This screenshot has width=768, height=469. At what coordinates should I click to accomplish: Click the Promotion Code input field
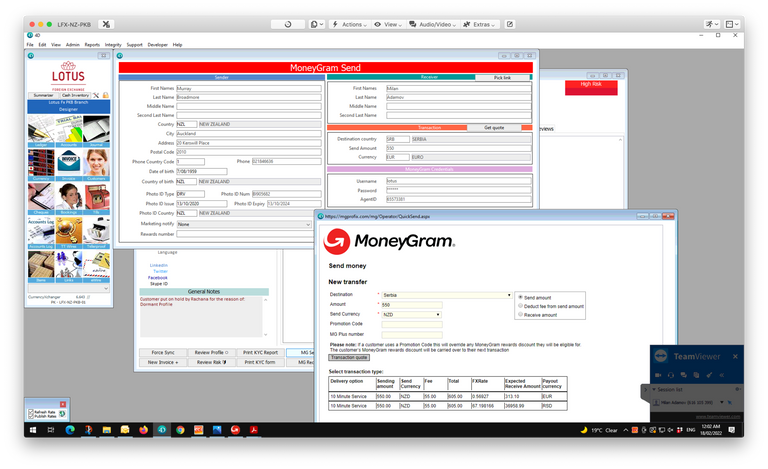(x=412, y=324)
